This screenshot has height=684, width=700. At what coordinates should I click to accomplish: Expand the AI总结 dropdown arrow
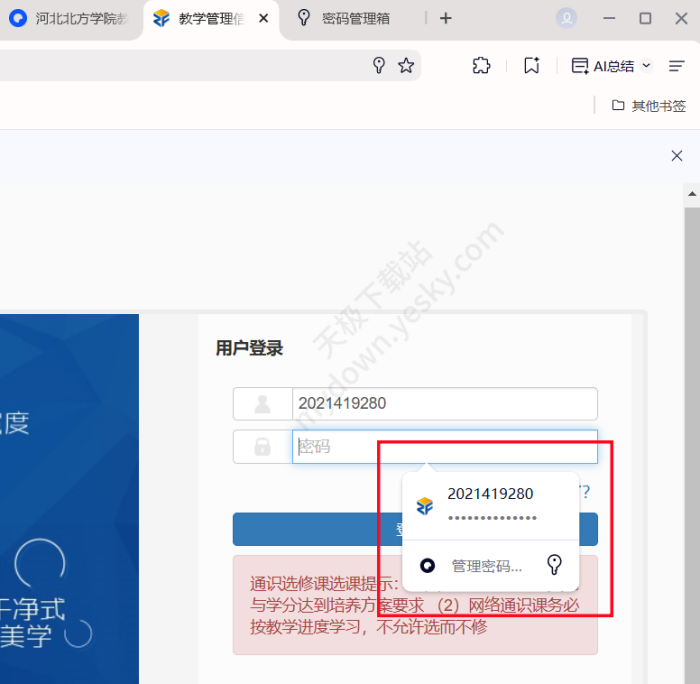coord(646,65)
